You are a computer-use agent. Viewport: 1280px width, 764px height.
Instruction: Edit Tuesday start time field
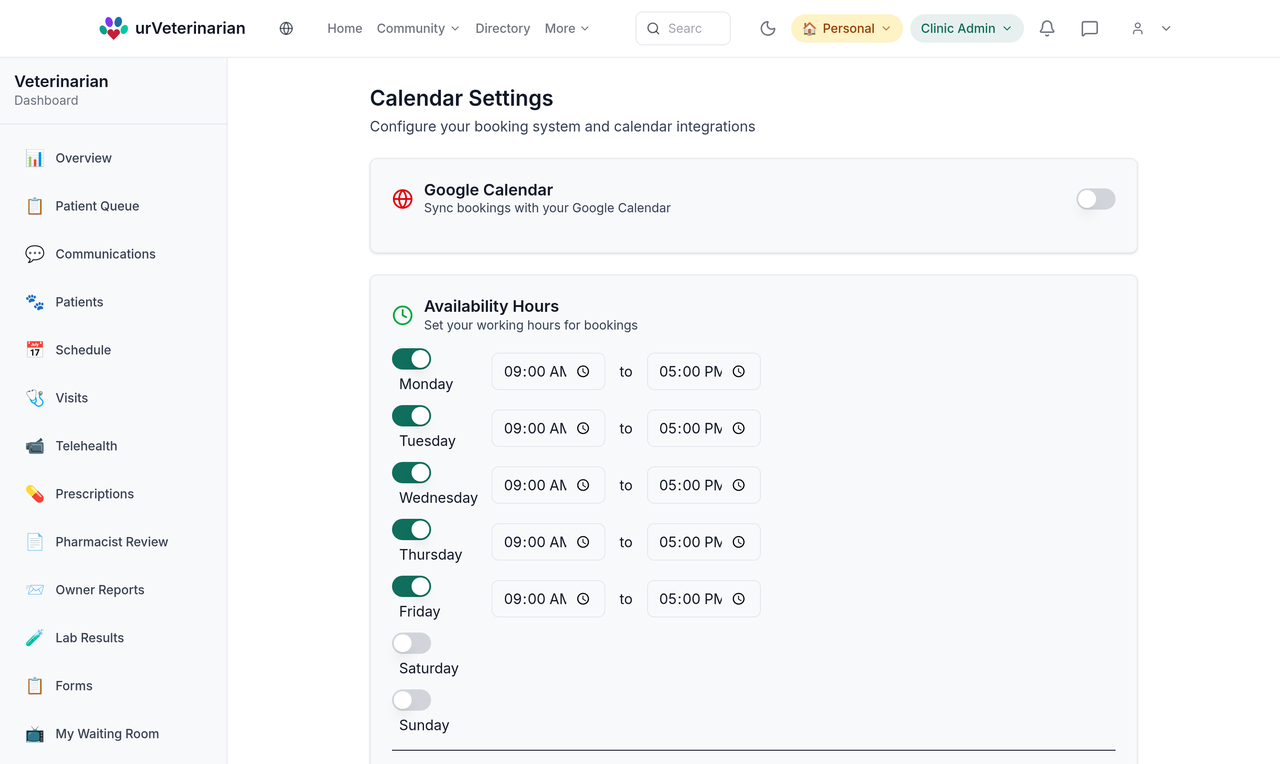548,428
